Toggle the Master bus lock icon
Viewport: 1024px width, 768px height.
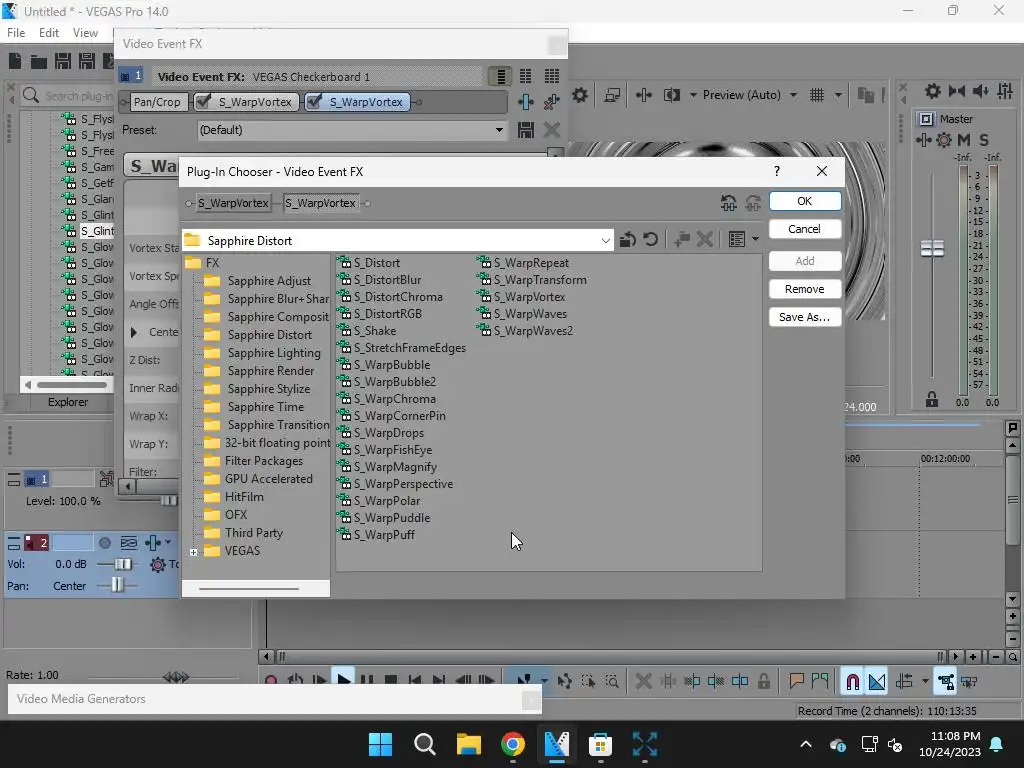click(x=932, y=400)
